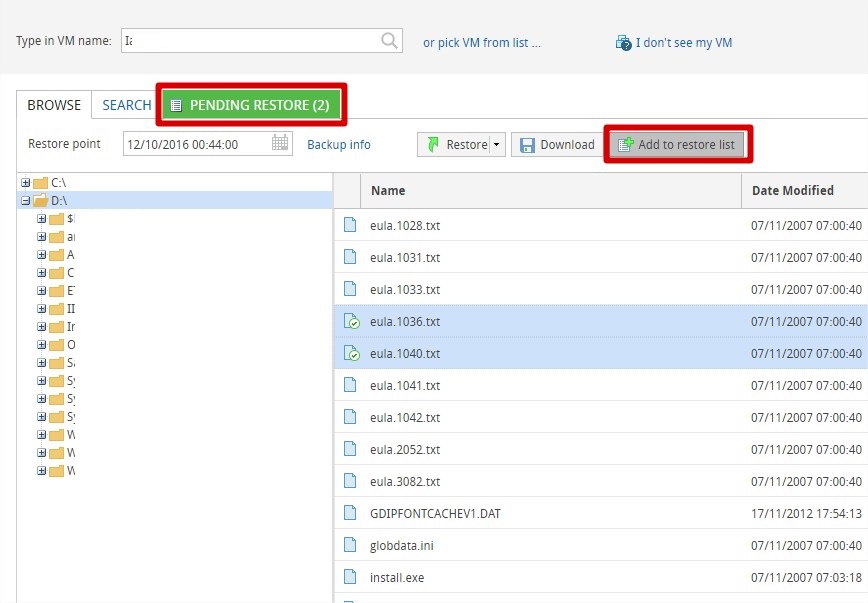The height and width of the screenshot is (603, 868).
Task: Click the Add to restore list button
Action: 677,145
